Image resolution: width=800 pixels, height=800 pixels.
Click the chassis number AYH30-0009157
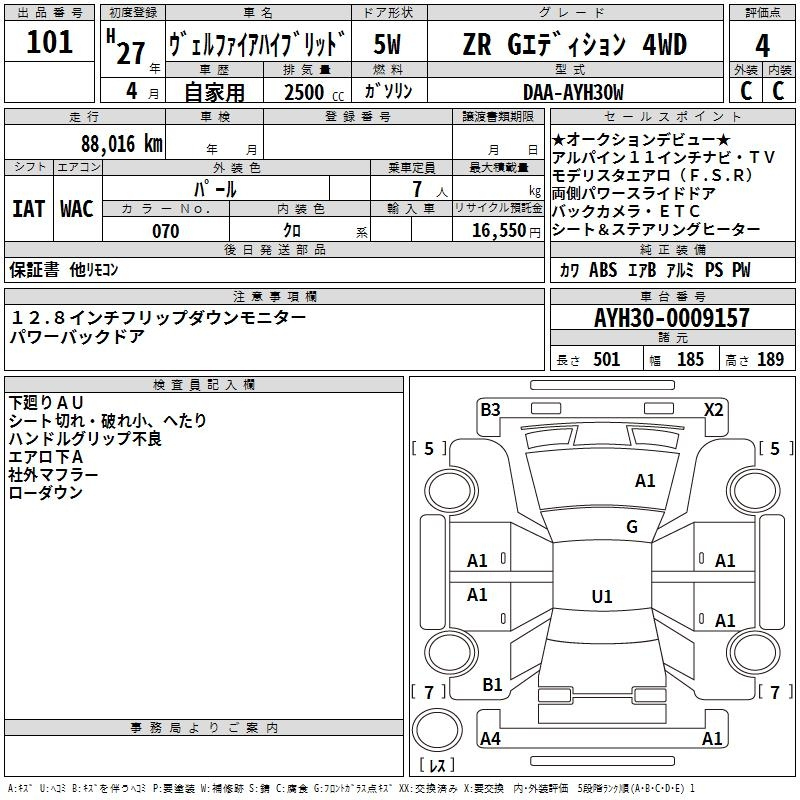pos(672,318)
